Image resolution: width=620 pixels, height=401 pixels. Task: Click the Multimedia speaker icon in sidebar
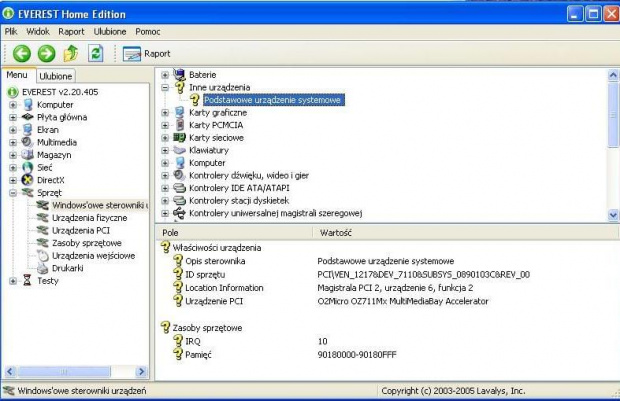(x=27, y=142)
